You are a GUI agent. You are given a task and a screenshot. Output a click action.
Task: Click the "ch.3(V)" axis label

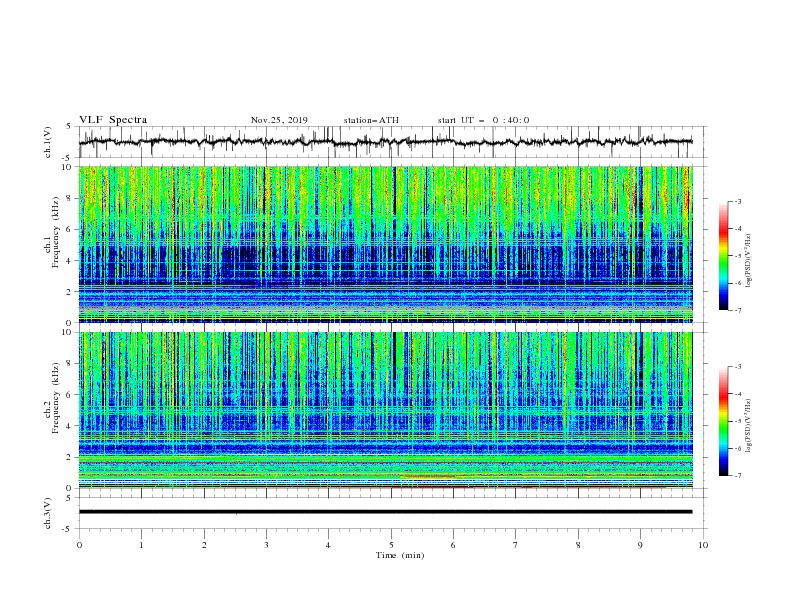48,513
